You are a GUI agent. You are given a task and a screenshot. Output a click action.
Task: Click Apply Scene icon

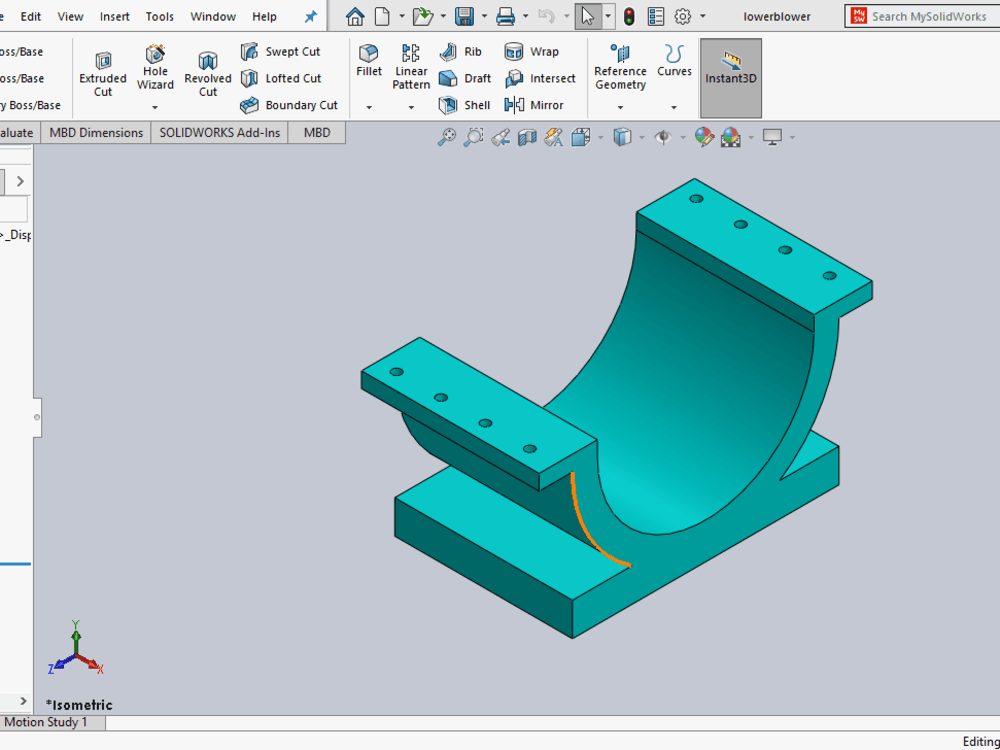point(731,137)
